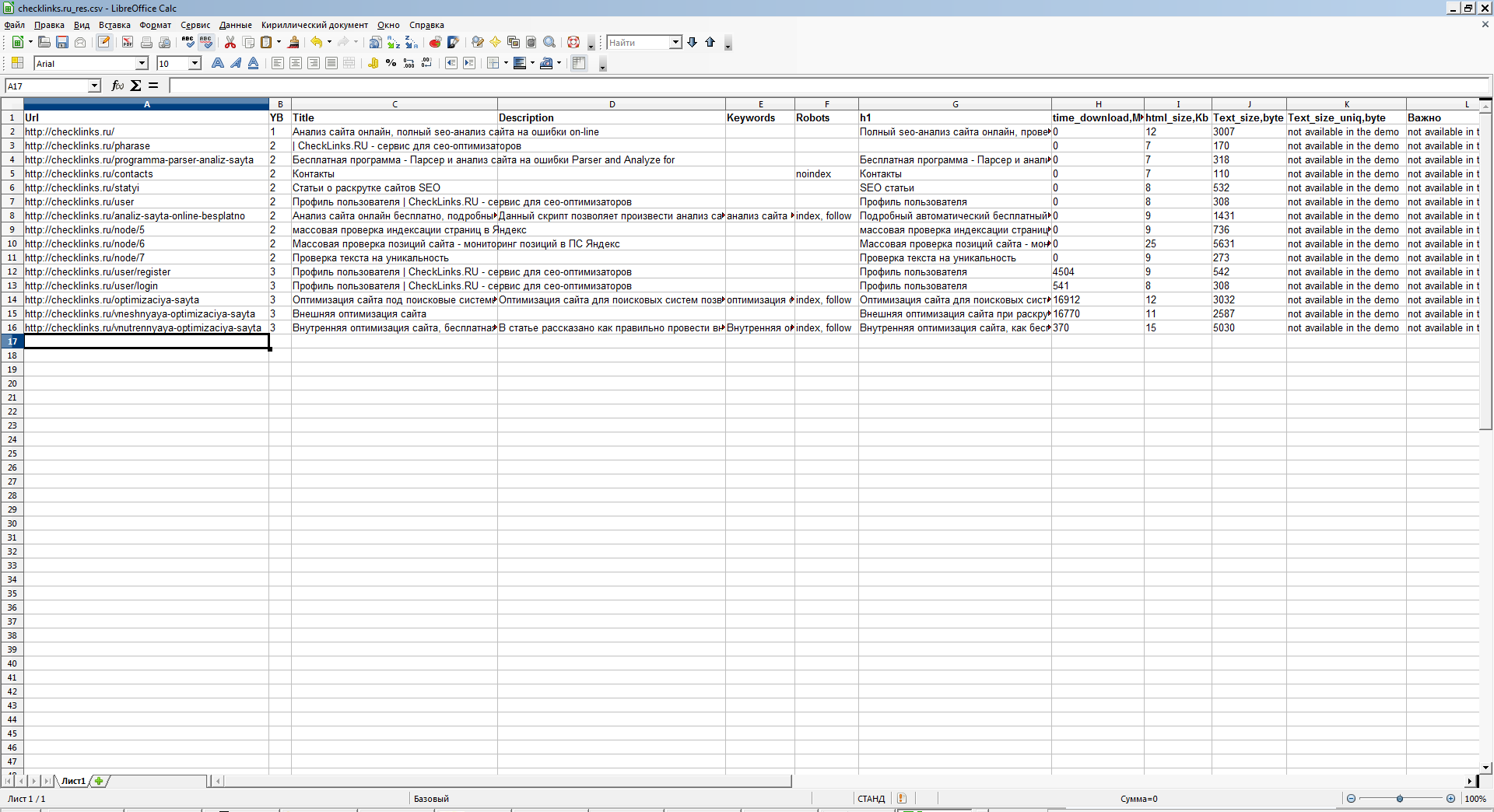The image size is (1494, 812).
Task: Toggle Edit File mode
Action: [x=103, y=43]
